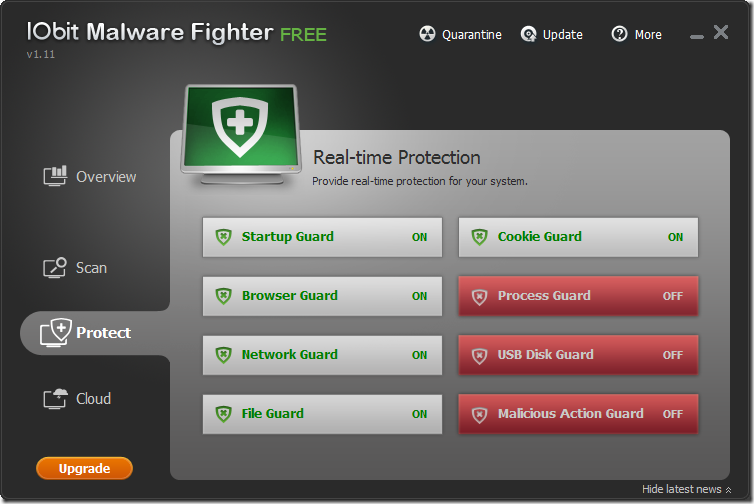Toggle Browser Guard off

(x=322, y=296)
